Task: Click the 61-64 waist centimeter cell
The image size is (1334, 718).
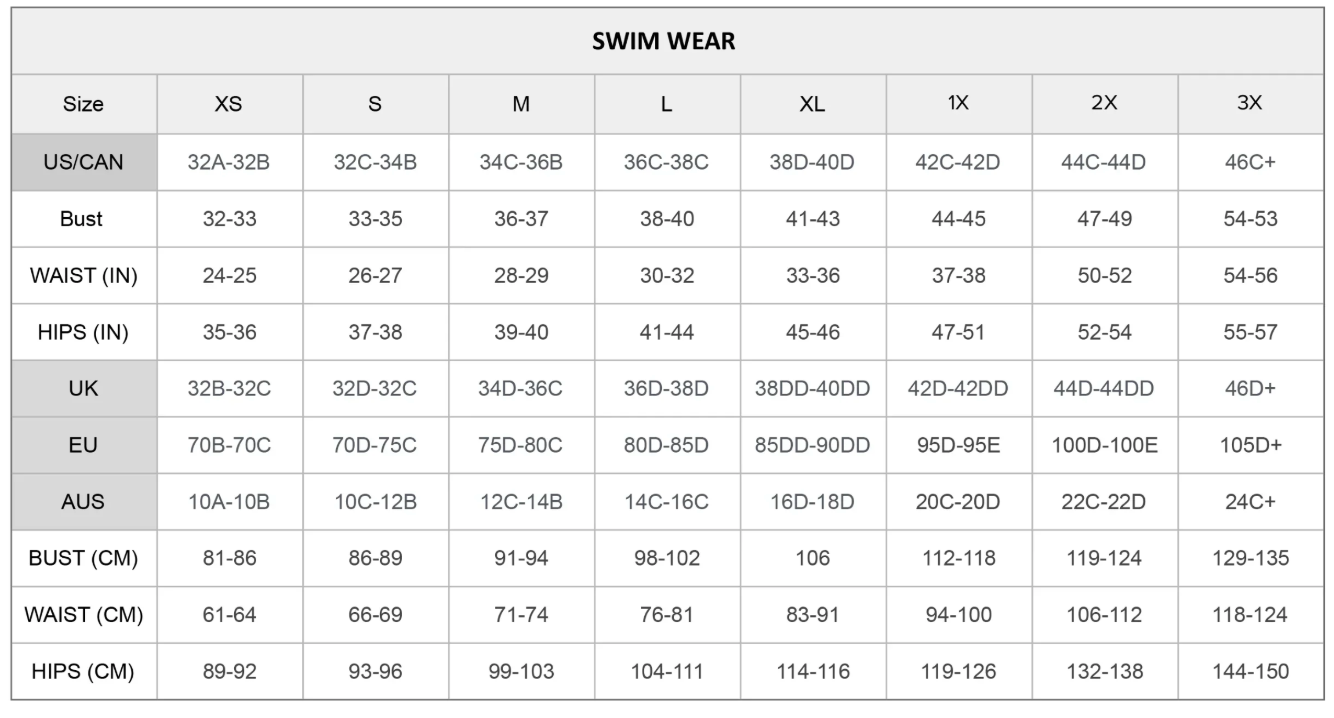Action: [x=229, y=615]
